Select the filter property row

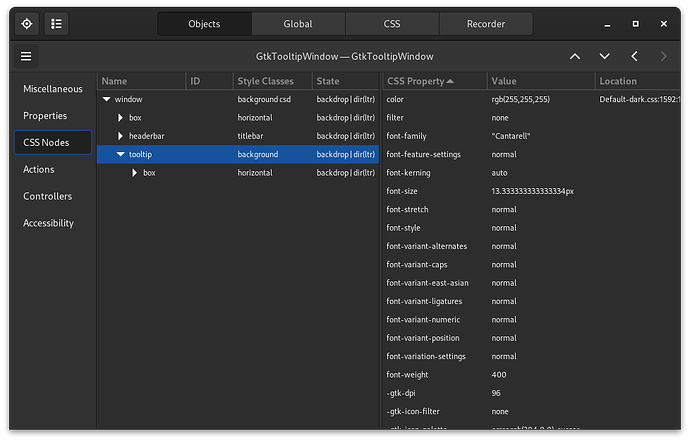coord(532,118)
